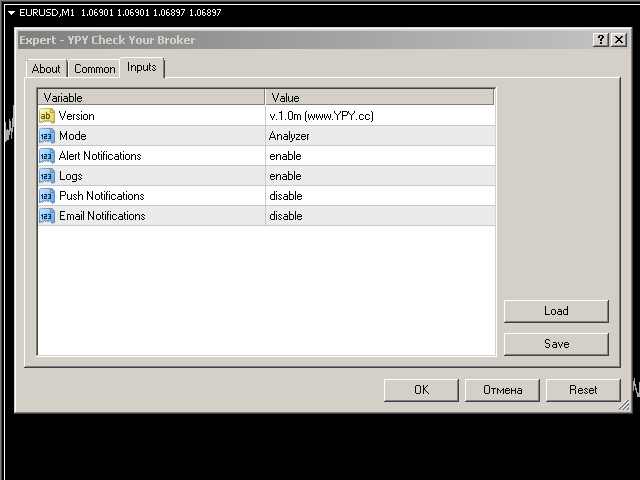Click the Отмена cancel button
The width and height of the screenshot is (640, 480).
[x=503, y=390]
